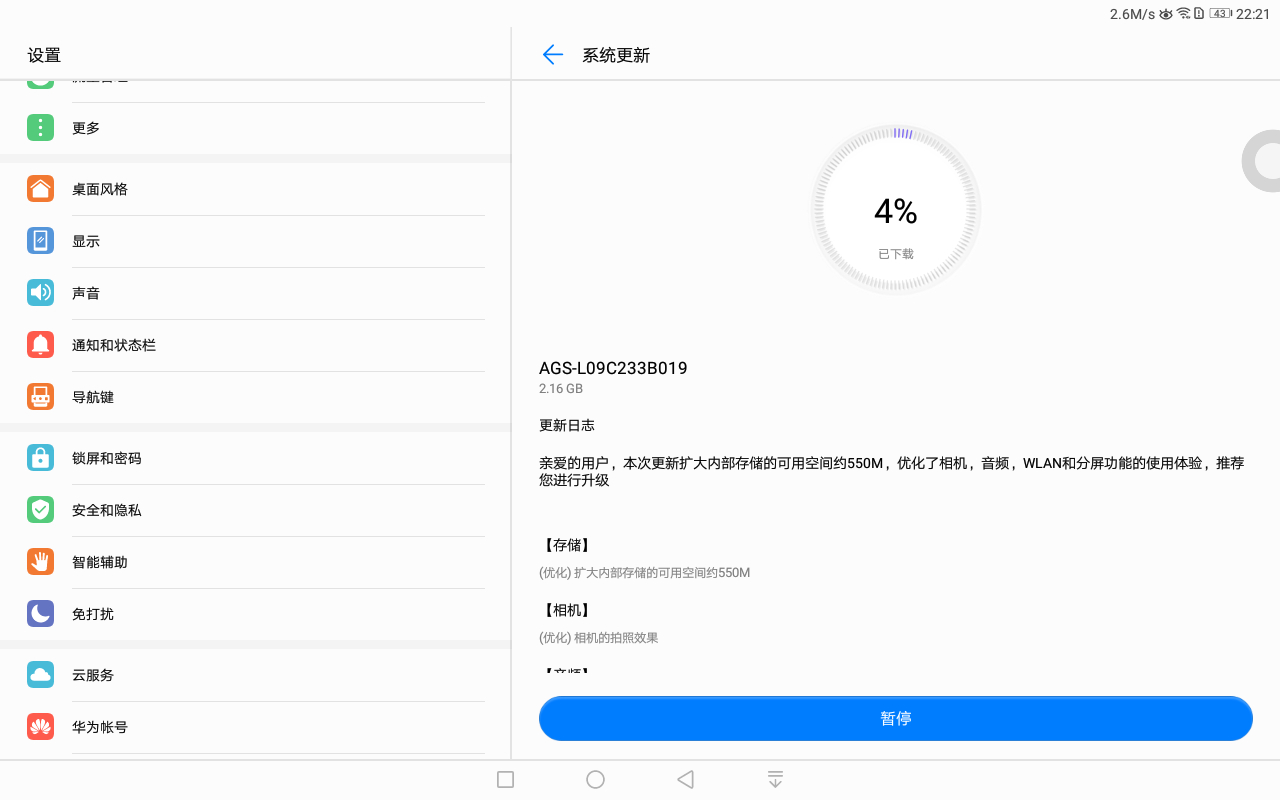Tap the SIM card status icon
Viewport: 1280px width, 800px height.
[x=1199, y=14]
